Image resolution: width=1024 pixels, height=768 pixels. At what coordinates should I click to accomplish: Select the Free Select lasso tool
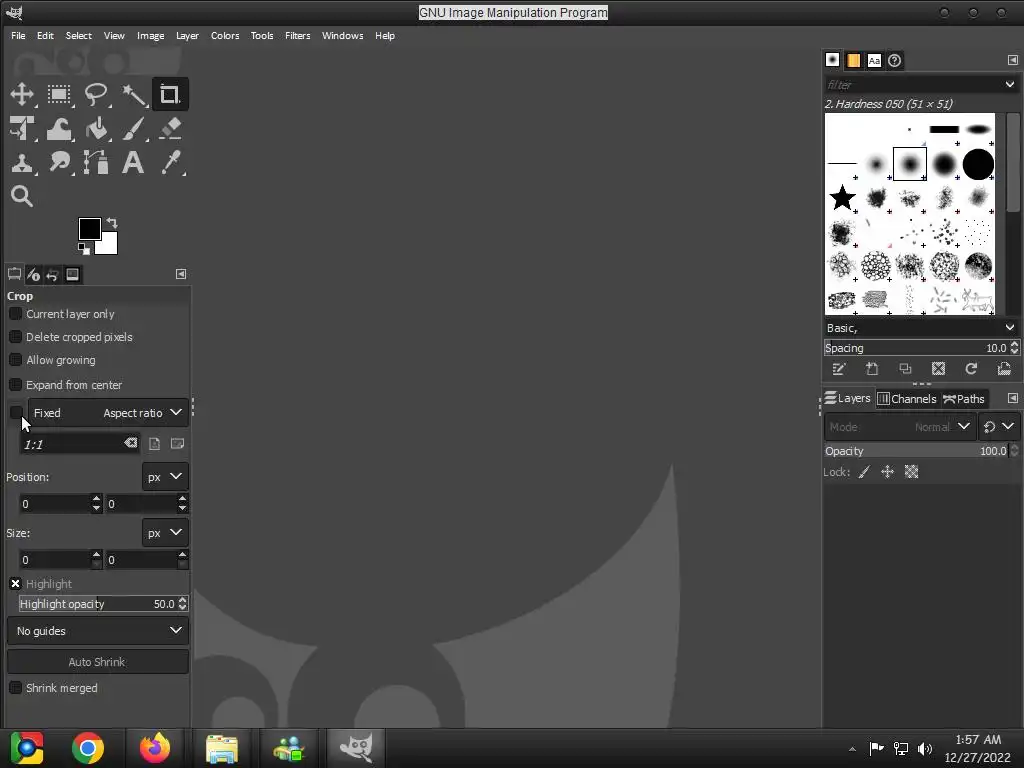pyautogui.click(x=96, y=94)
